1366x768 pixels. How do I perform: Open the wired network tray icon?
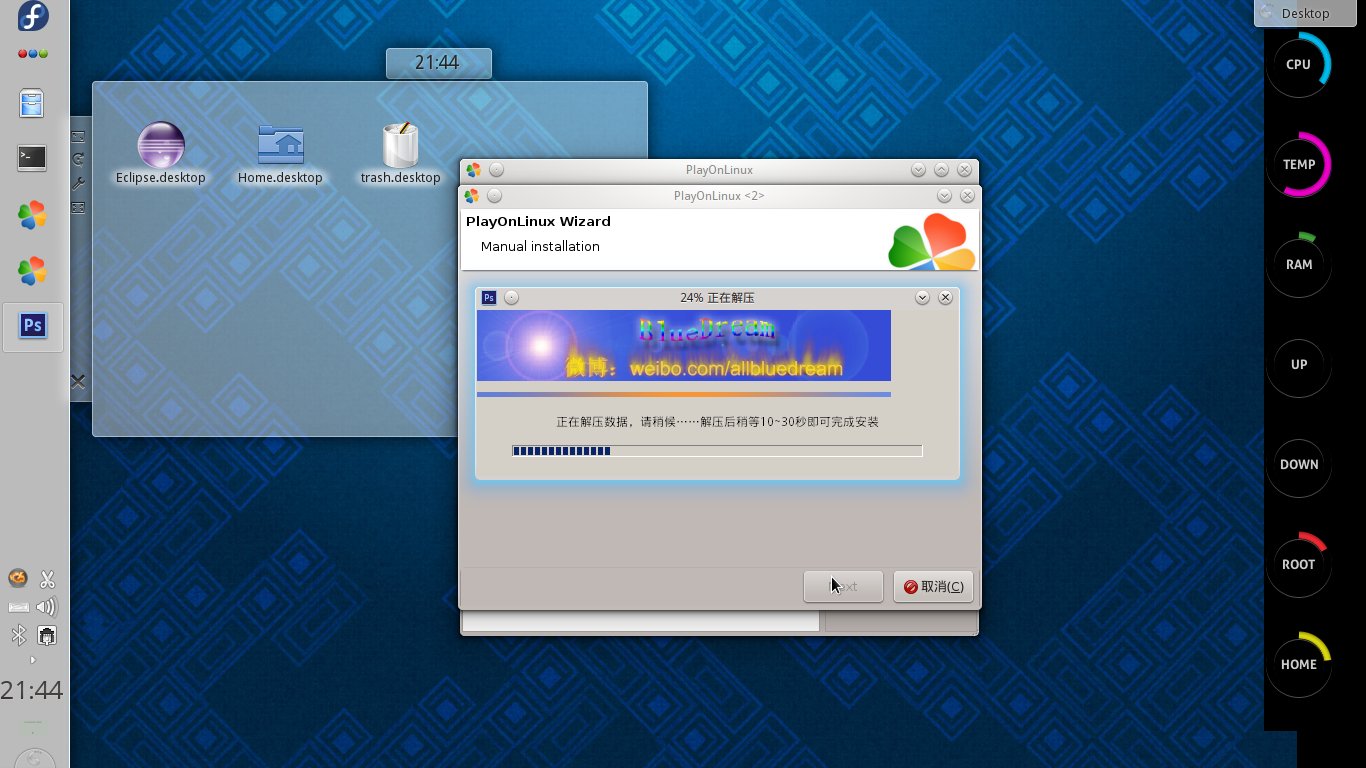tap(47, 635)
